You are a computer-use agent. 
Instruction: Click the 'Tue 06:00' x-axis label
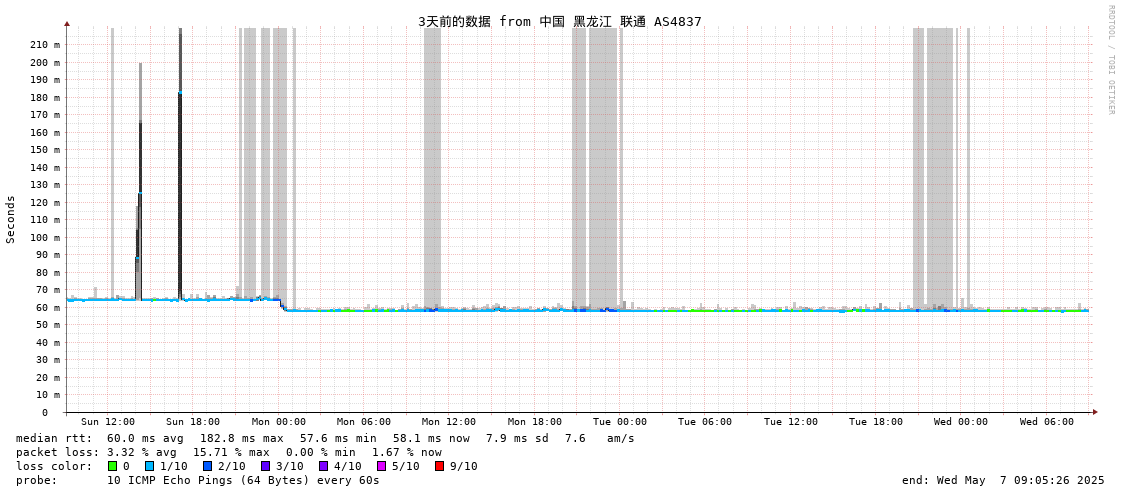(x=705, y=422)
